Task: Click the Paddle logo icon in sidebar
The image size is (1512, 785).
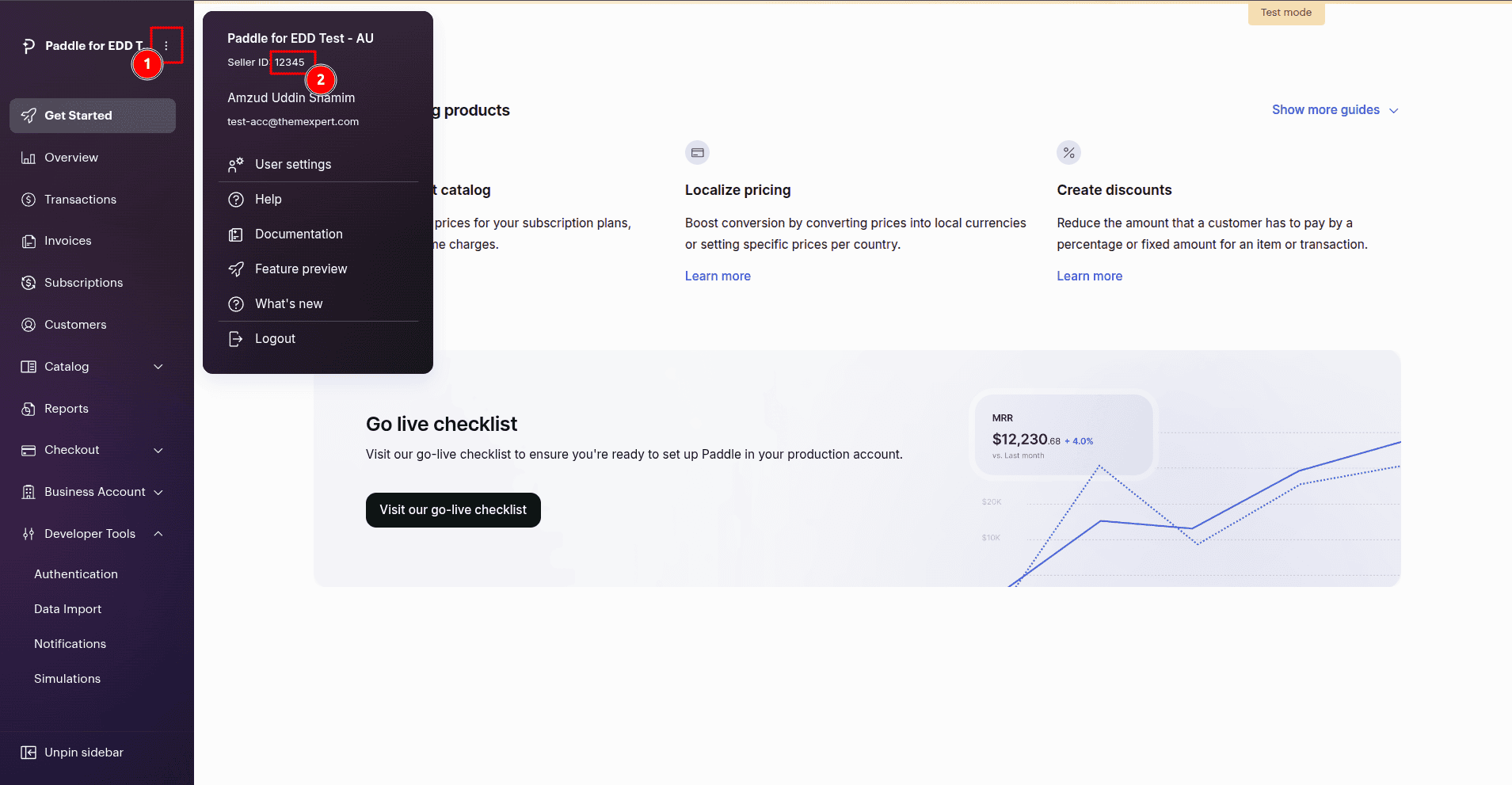Action: point(29,46)
